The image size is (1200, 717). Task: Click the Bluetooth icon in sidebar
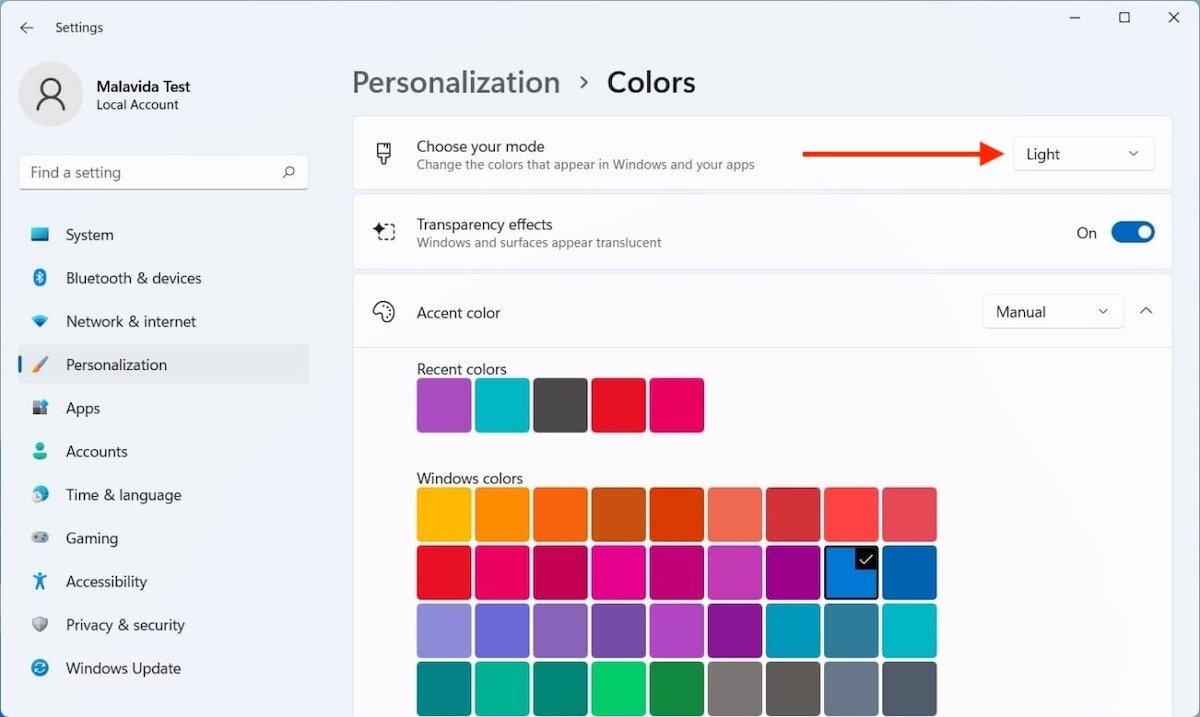pos(40,278)
